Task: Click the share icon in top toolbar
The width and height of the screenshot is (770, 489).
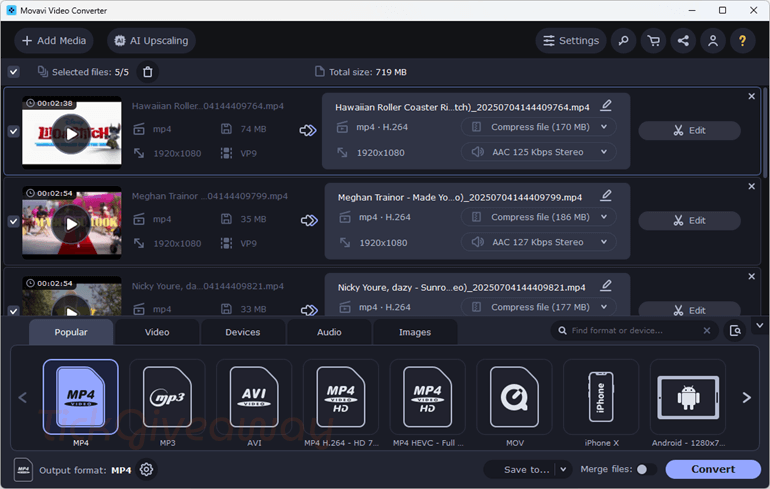Action: (683, 41)
